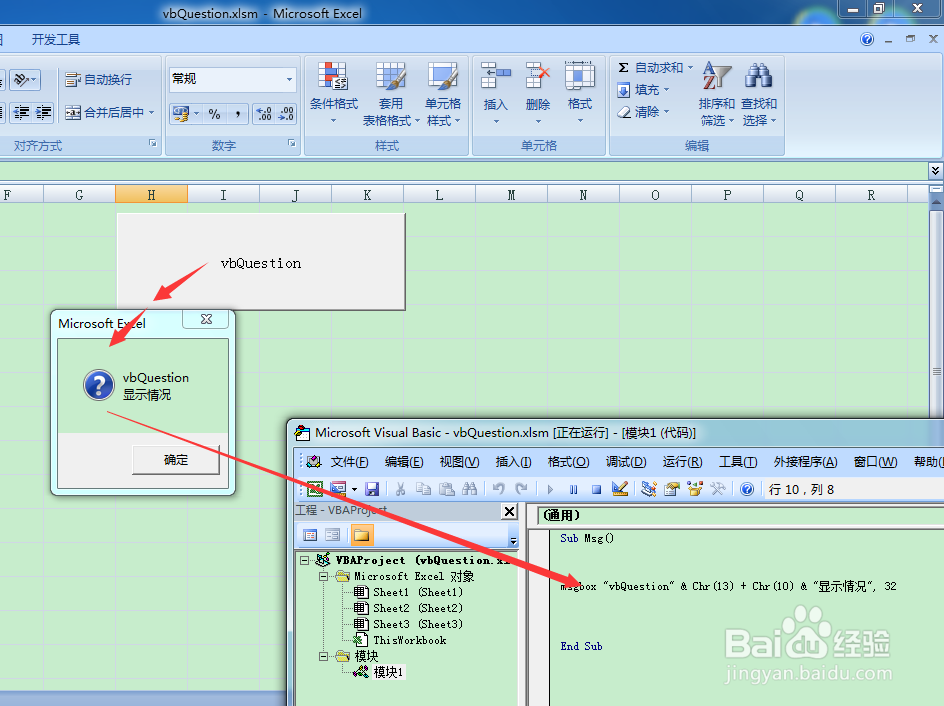The width and height of the screenshot is (944, 706).
Task: Select ThisWorkbook in the Project tree
Action: [412, 640]
